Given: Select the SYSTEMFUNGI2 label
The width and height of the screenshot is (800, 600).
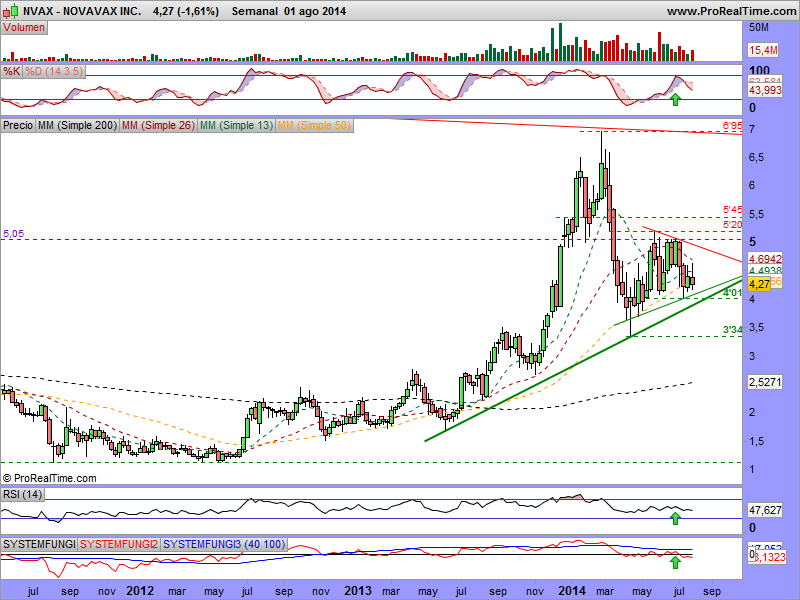Looking at the screenshot, I should tap(119, 544).
